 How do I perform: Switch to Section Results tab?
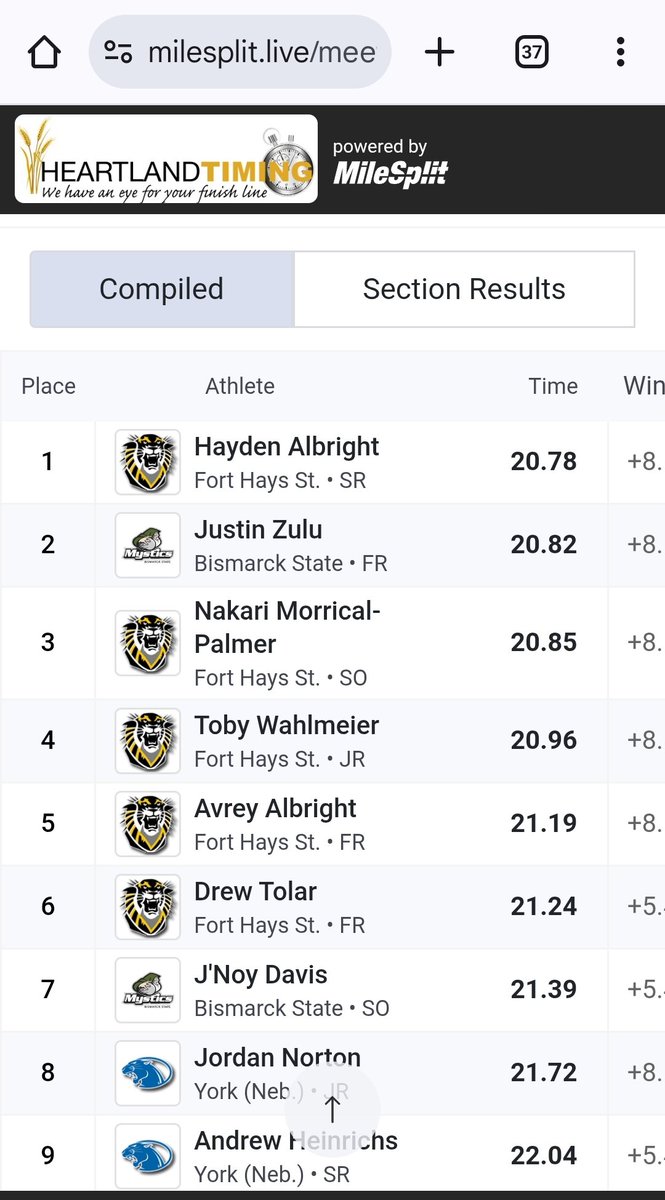point(464,289)
